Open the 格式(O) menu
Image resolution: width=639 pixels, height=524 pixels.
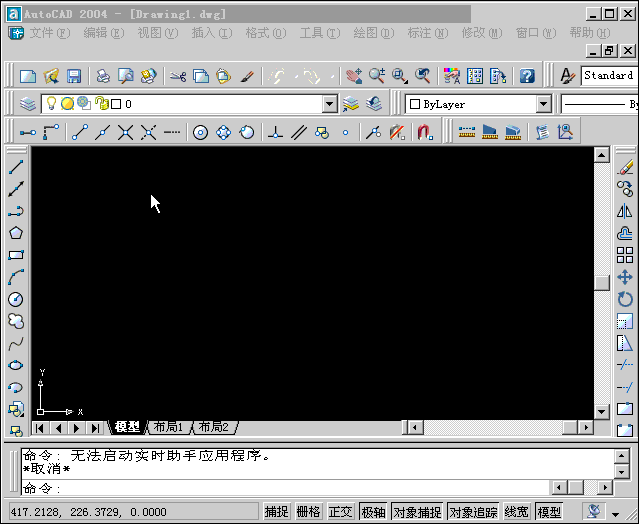pos(265,33)
